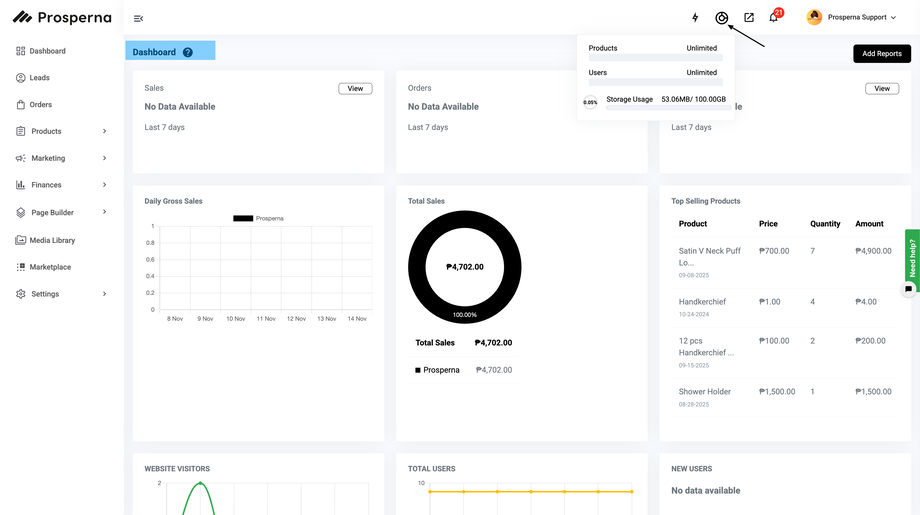Toggle Prosperna legend in Daily Gross Sales

[258, 218]
